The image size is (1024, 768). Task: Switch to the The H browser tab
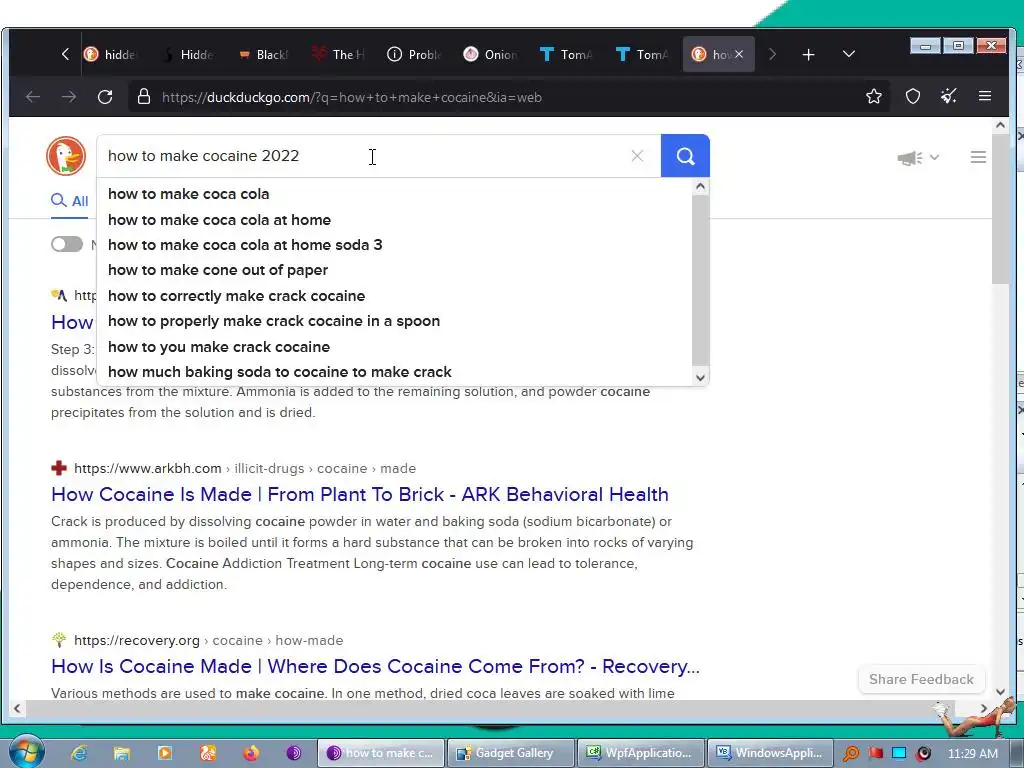[x=339, y=55]
